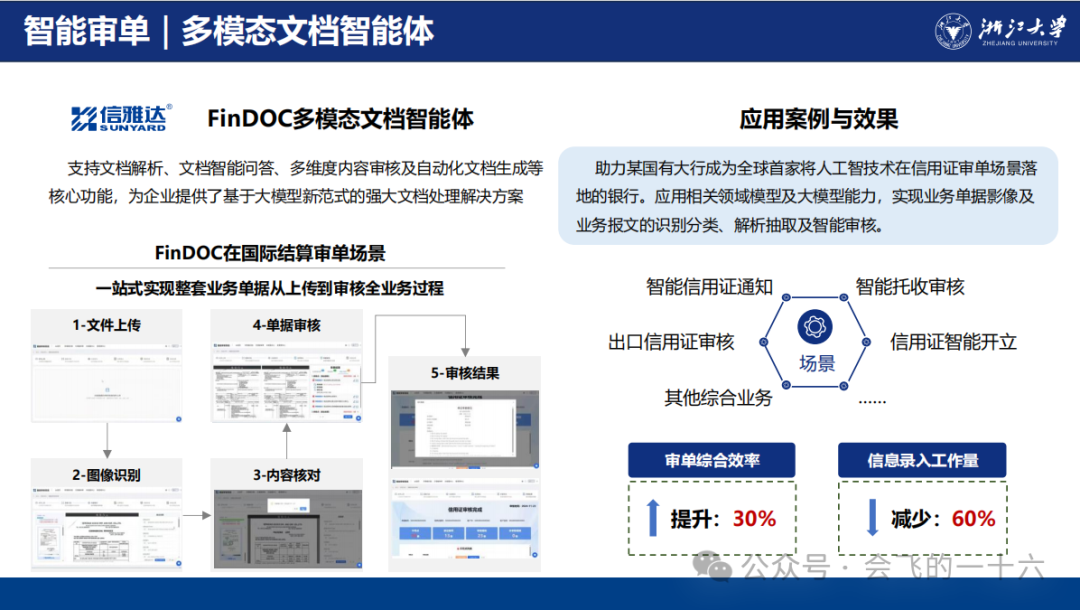
Task: Click the slide title 智能审单｜多模态文档智能体
Action: [229, 31]
